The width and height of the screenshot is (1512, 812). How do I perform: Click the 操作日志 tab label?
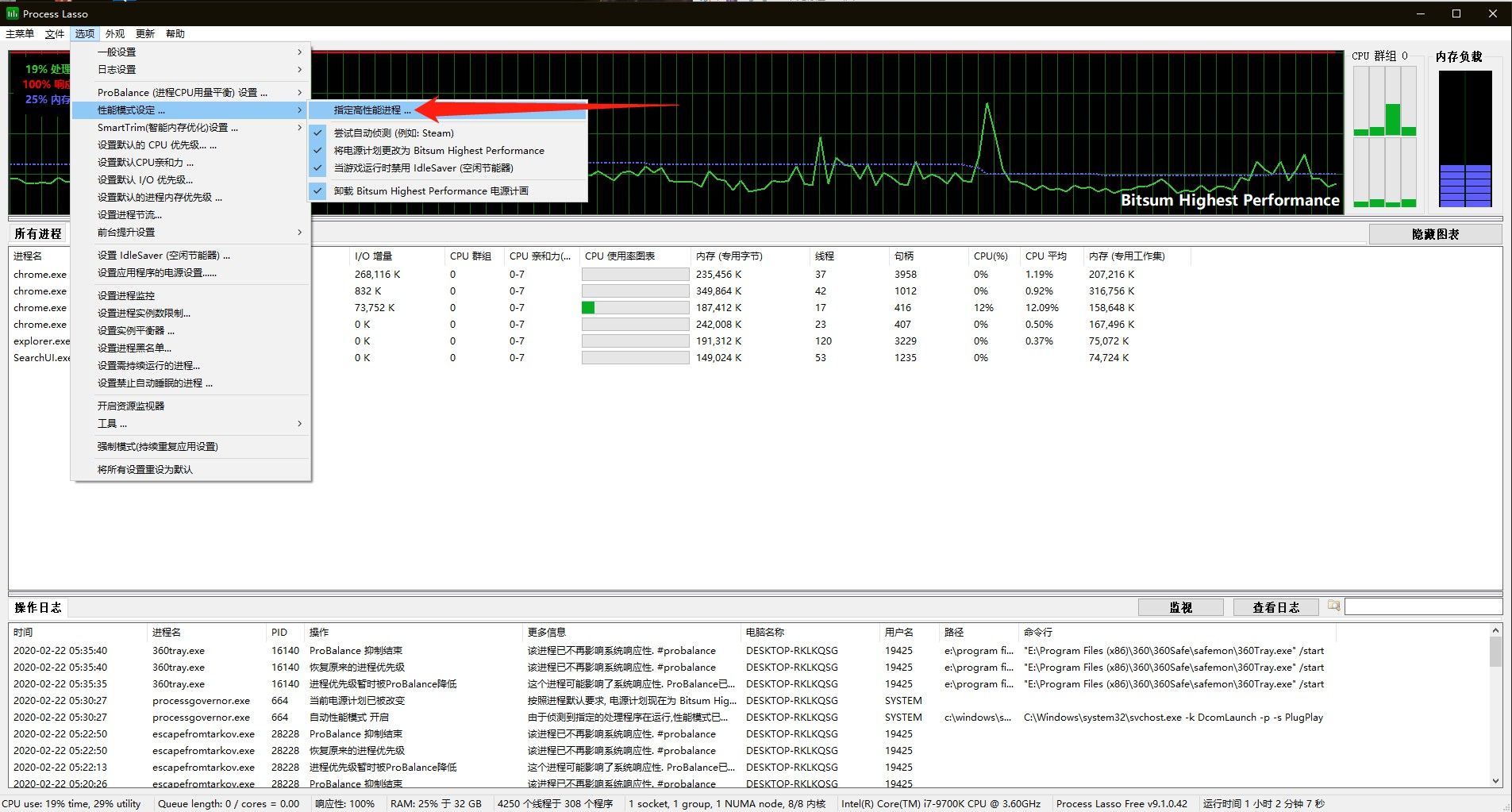38,607
